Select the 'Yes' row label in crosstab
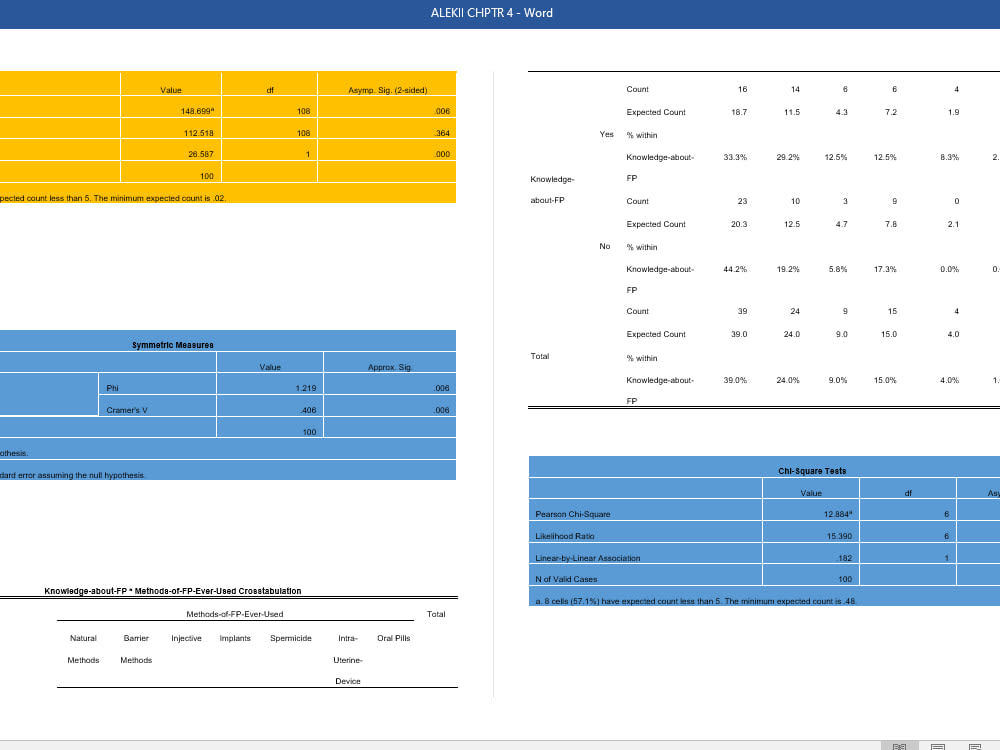This screenshot has width=1000, height=750. (x=607, y=134)
